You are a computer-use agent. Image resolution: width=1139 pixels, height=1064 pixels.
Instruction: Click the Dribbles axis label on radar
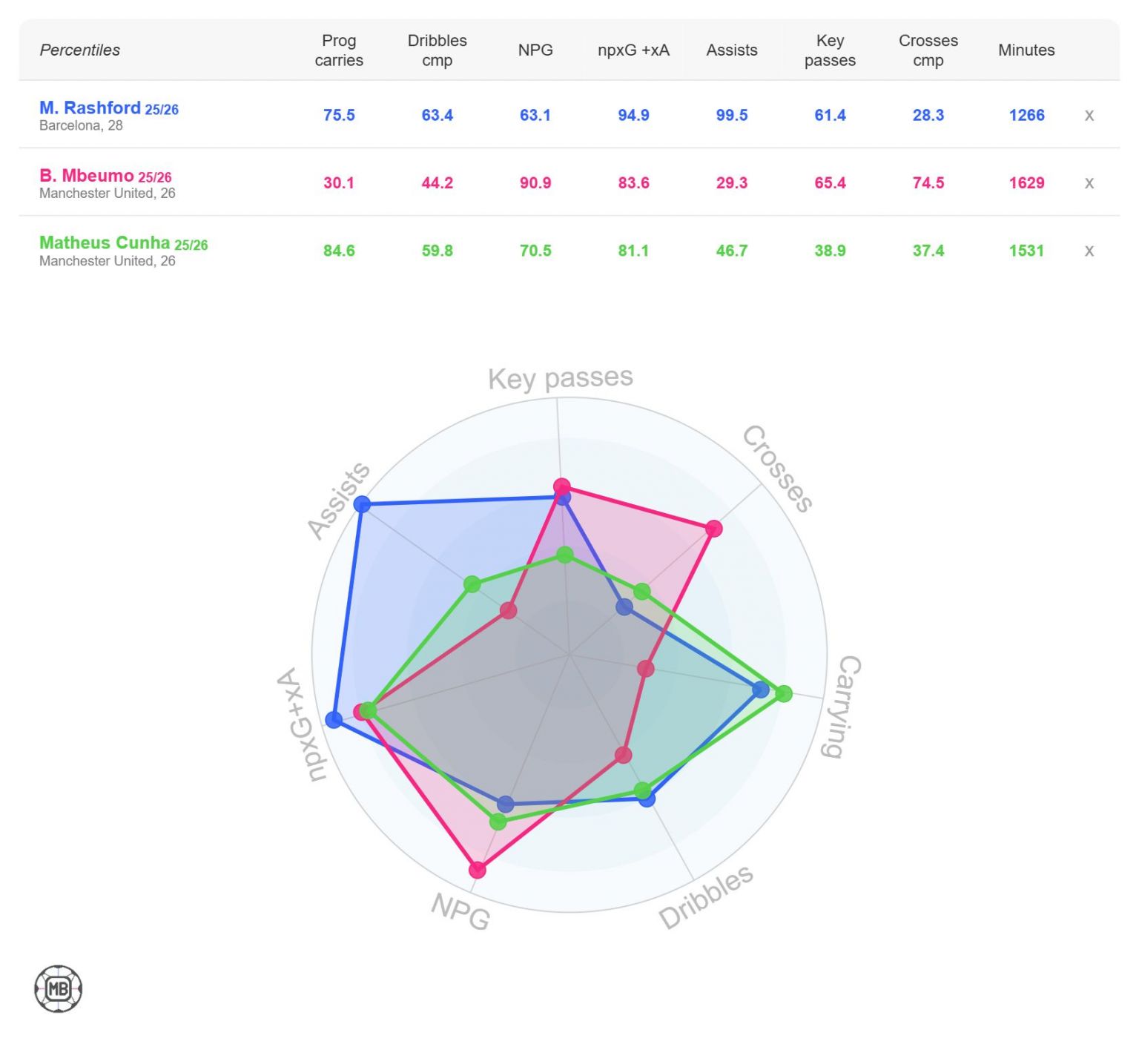point(705,896)
